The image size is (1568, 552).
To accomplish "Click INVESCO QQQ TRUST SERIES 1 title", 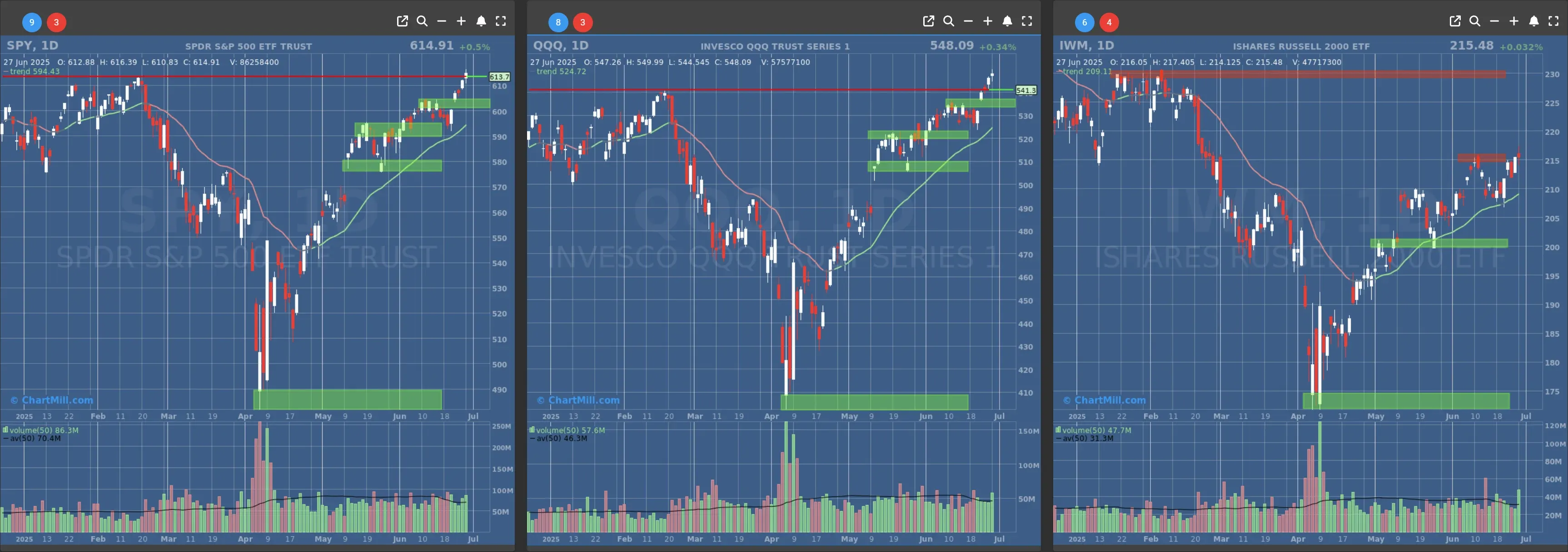I will coord(775,46).
